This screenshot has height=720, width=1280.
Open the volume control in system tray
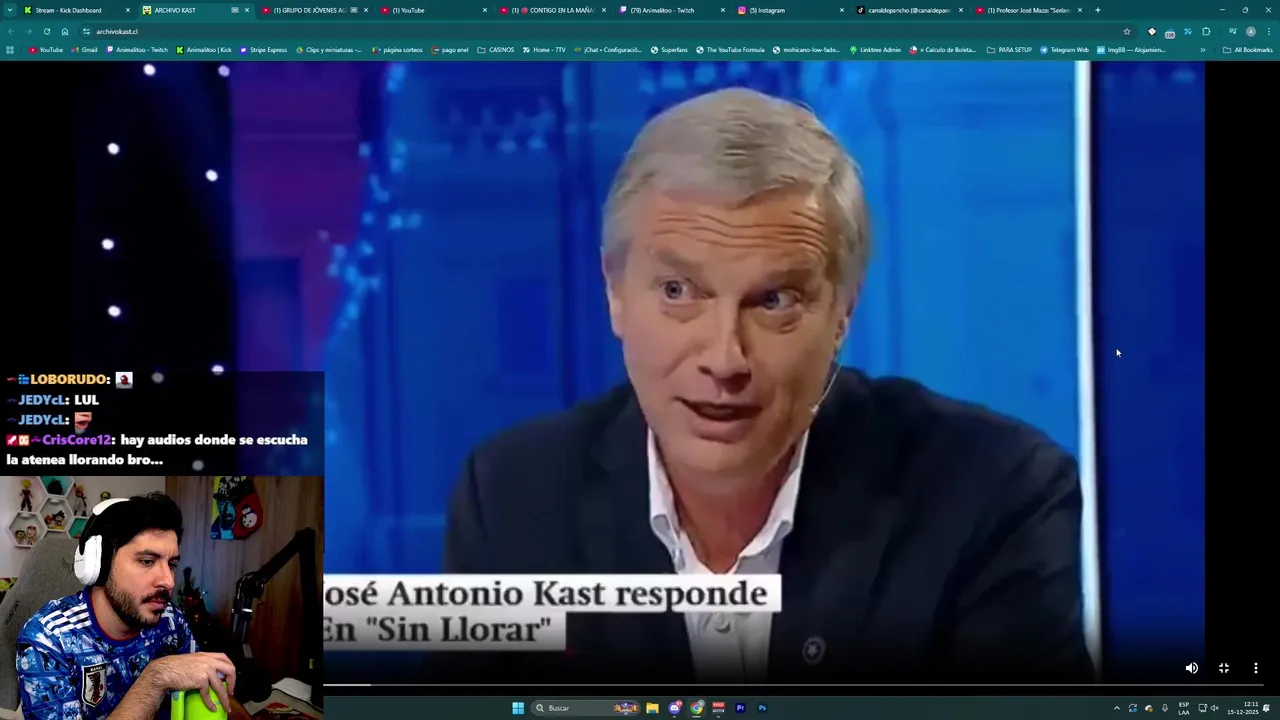1215,708
